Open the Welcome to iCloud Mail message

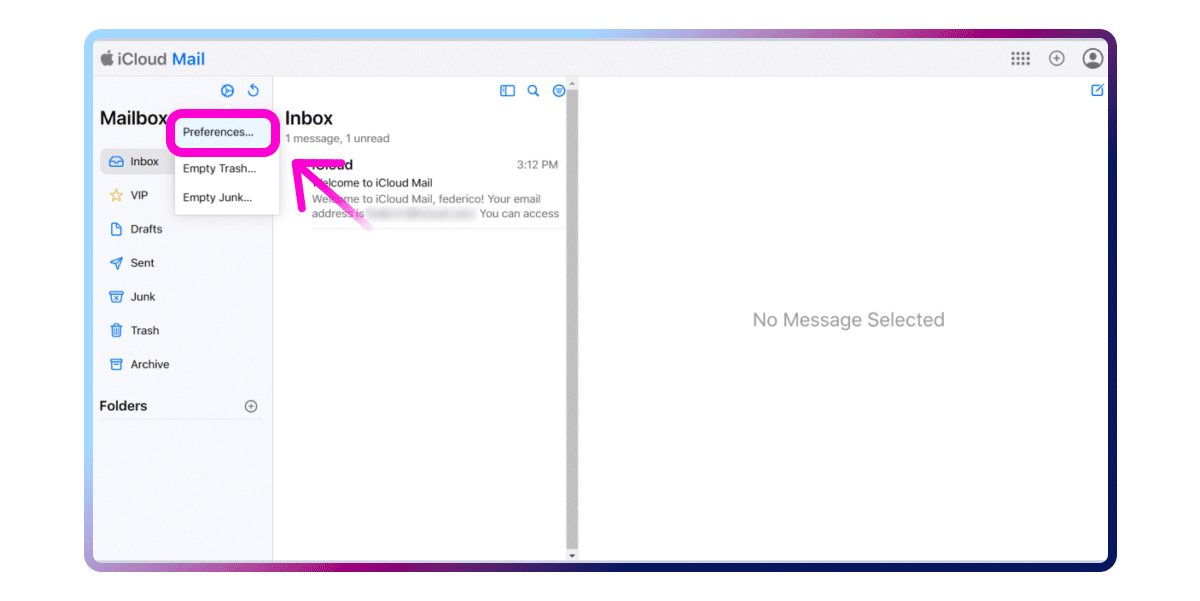coord(425,190)
